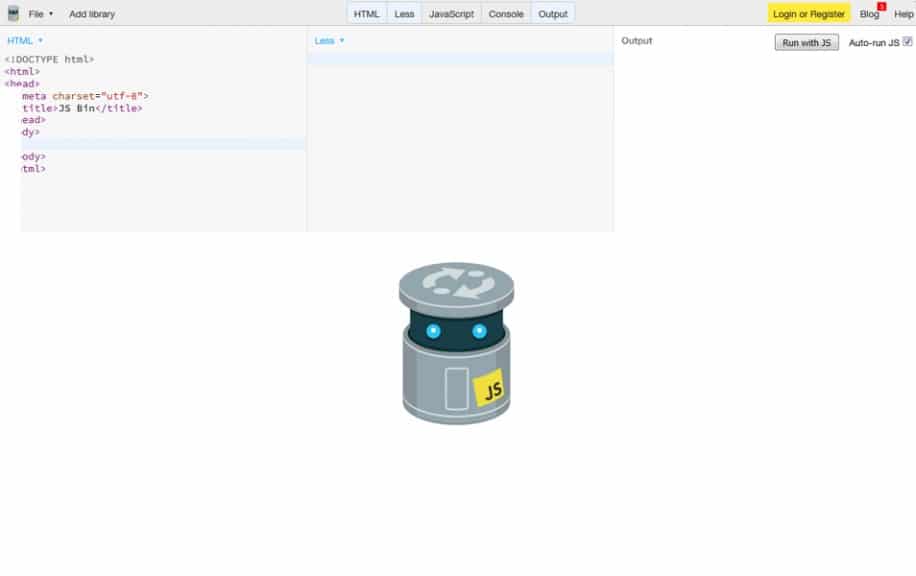
Task: Click the Login or Register button
Action: 807,13
